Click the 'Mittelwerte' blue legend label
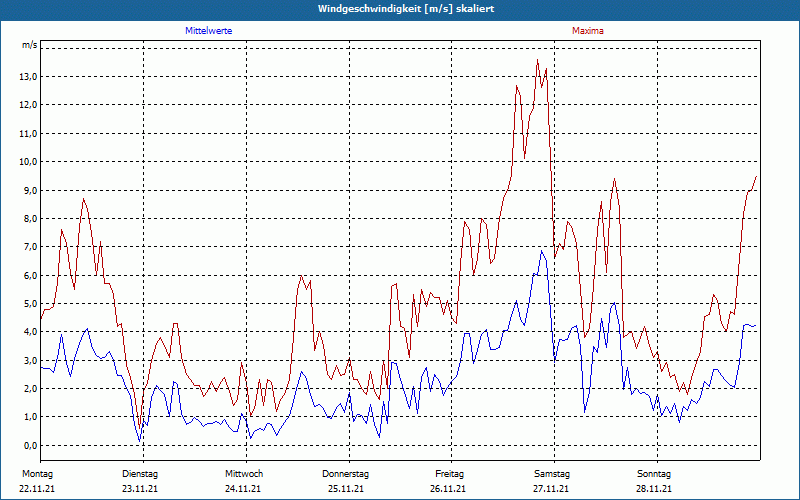 pyautogui.click(x=208, y=31)
